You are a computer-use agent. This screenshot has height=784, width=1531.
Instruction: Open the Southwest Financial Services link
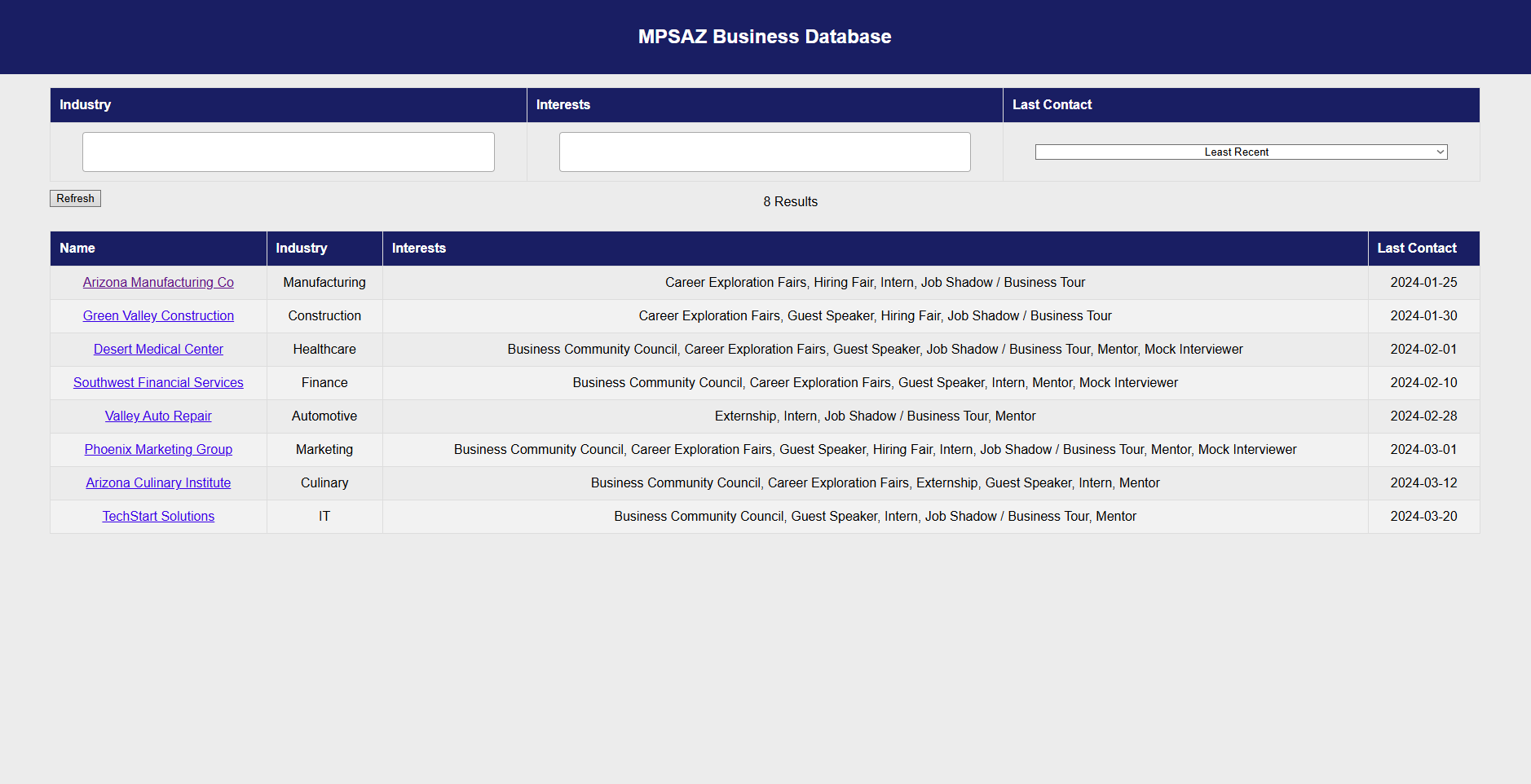pos(158,382)
